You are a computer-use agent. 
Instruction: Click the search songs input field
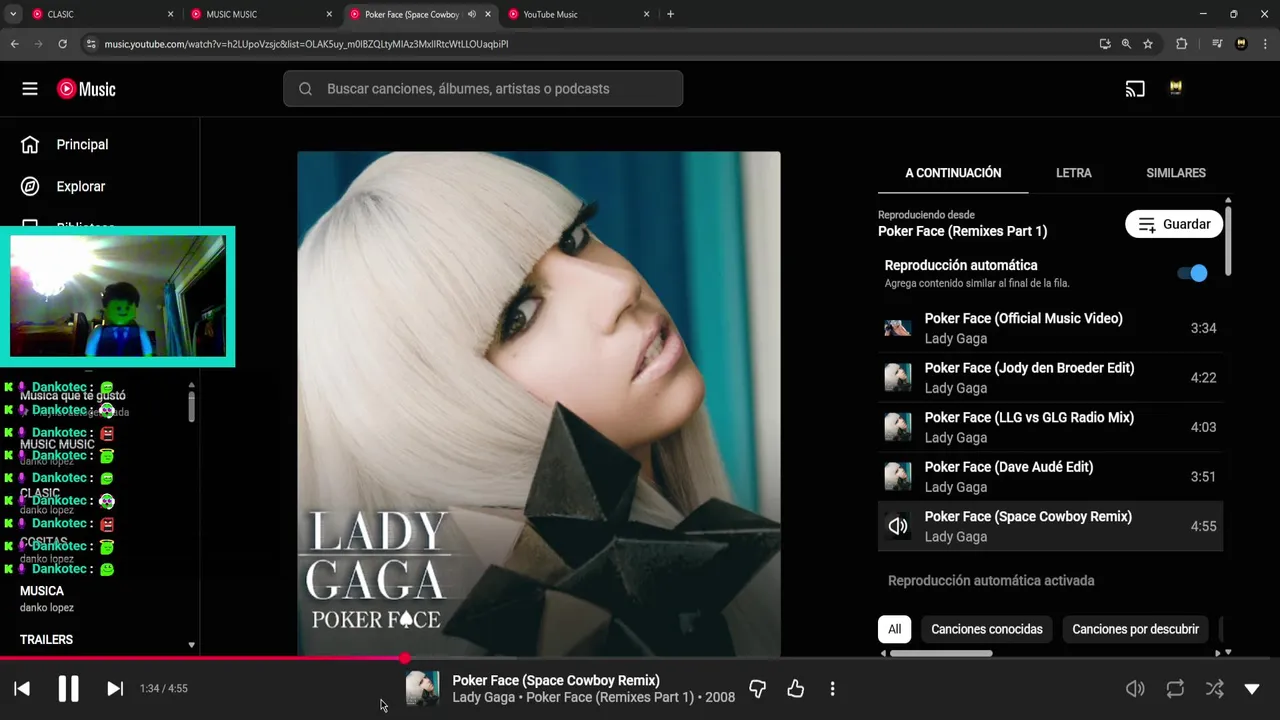coord(483,89)
